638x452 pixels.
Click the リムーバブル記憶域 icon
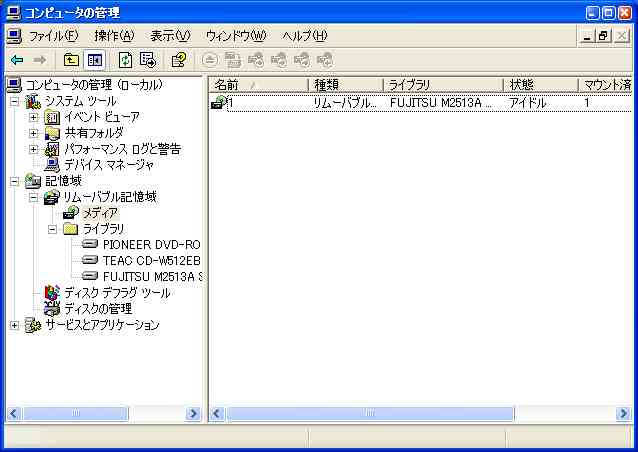point(52,197)
